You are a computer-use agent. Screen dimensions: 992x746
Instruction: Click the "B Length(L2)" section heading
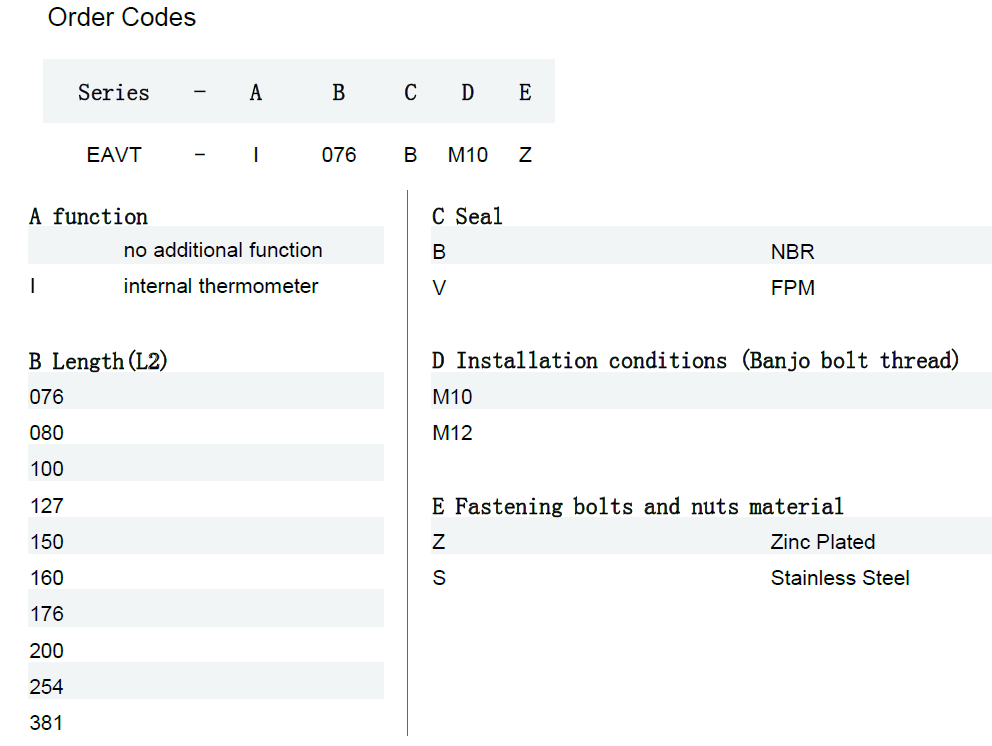(98, 361)
